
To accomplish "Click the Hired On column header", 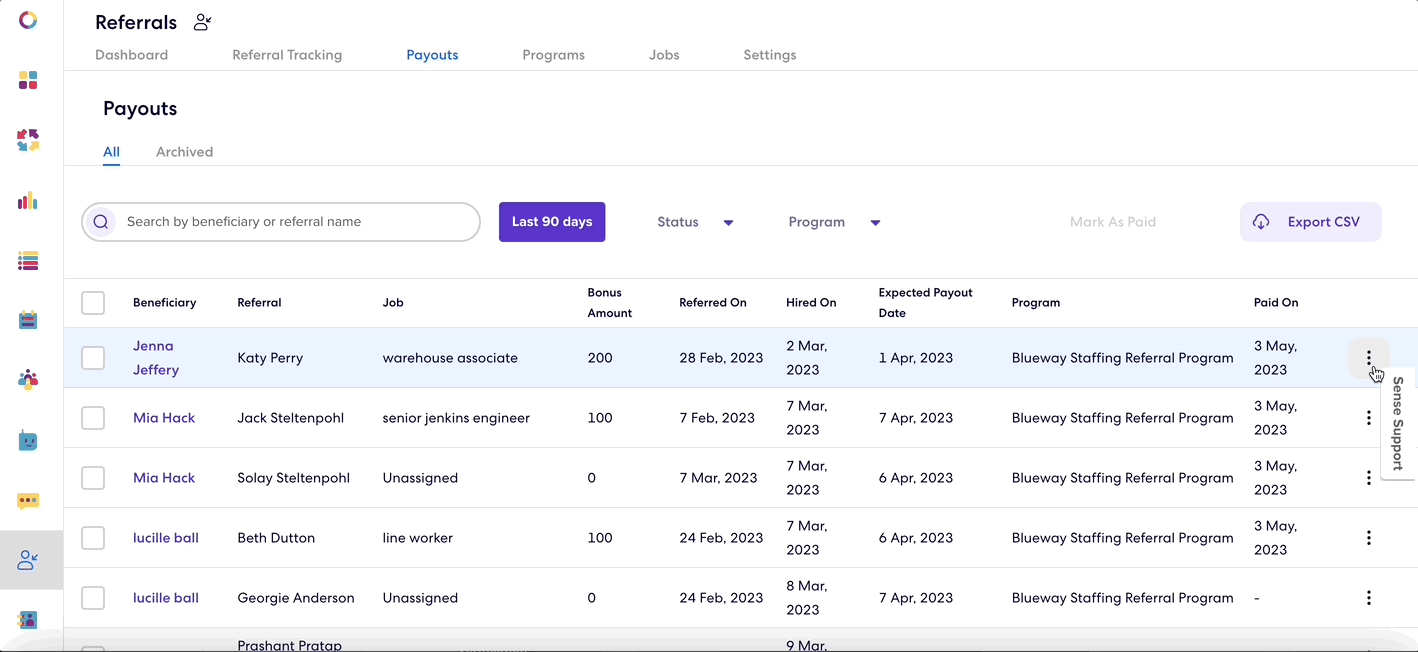I will coord(811,303).
